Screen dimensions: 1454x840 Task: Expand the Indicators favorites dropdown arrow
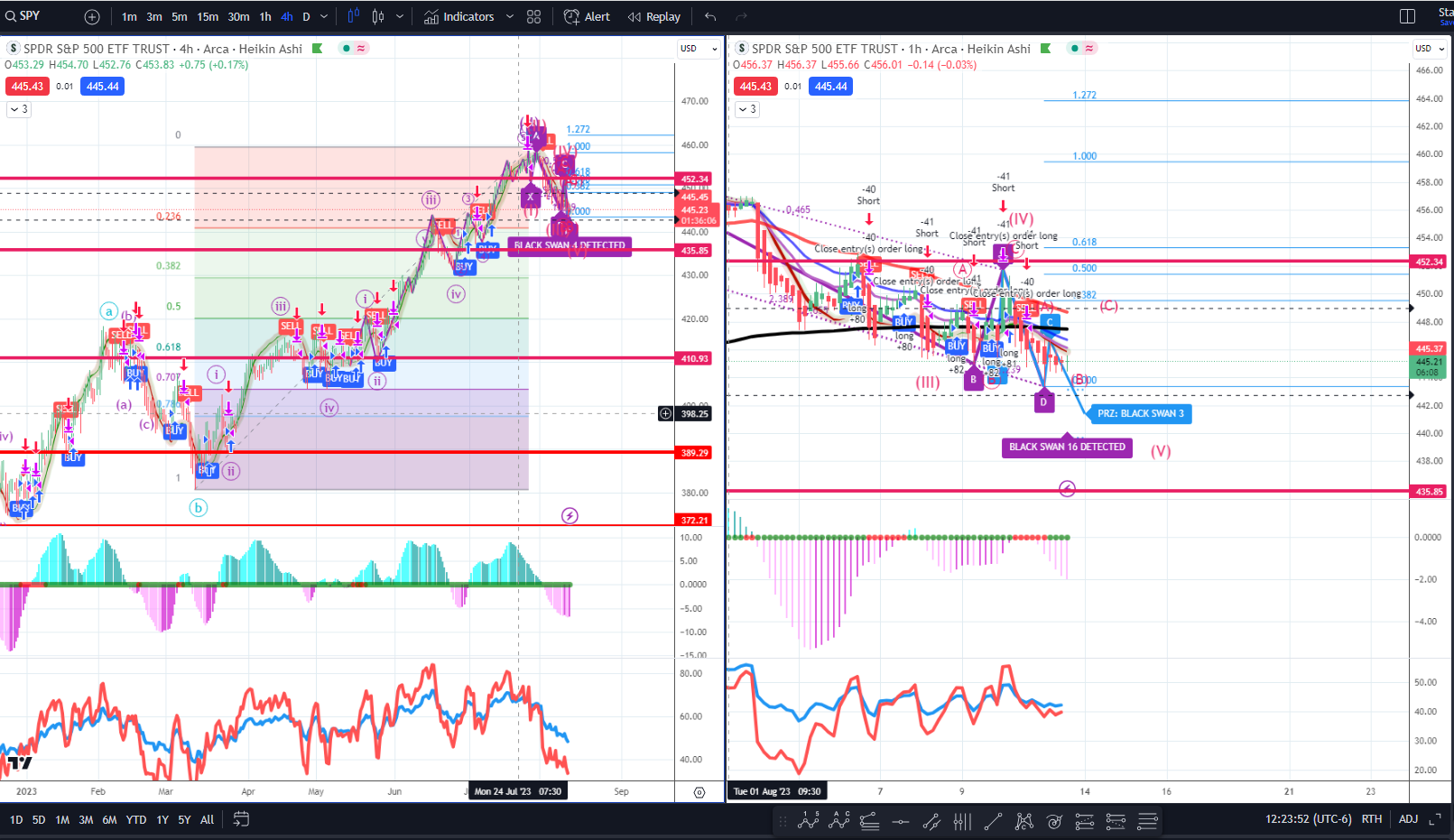[510, 16]
